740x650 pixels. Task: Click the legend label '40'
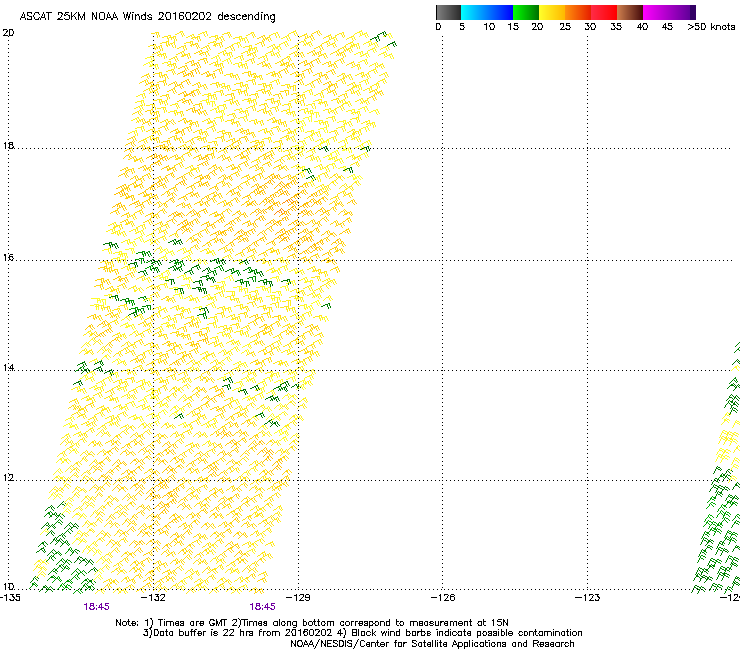642,27
